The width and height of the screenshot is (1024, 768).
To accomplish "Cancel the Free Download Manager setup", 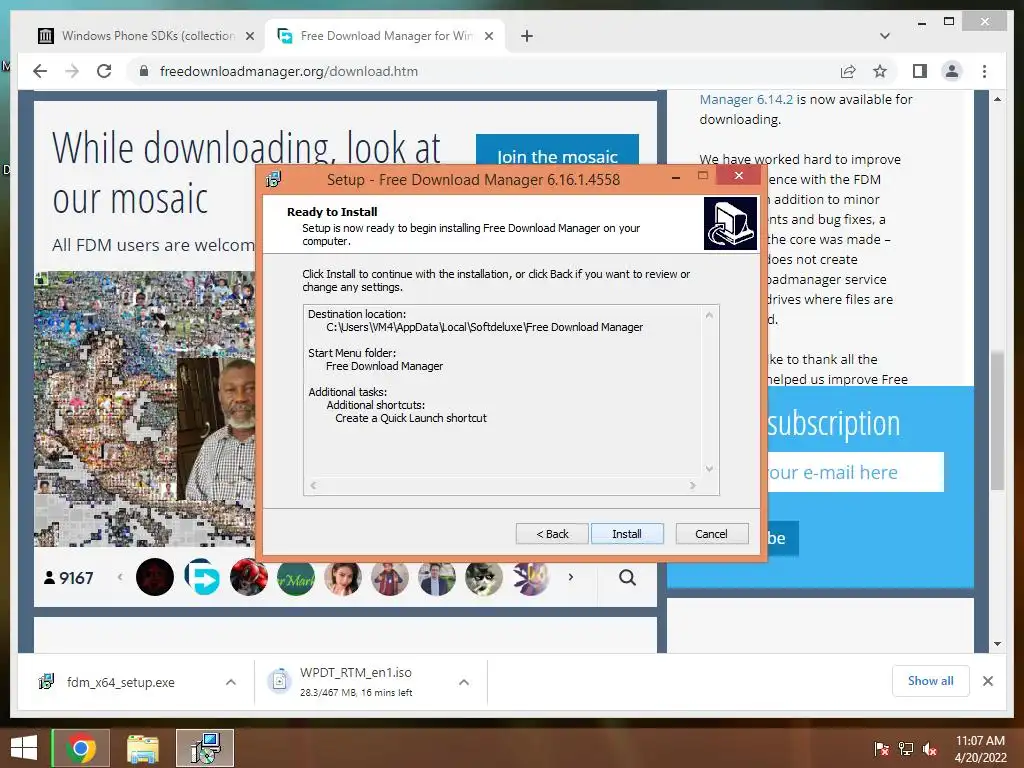I will (712, 534).
